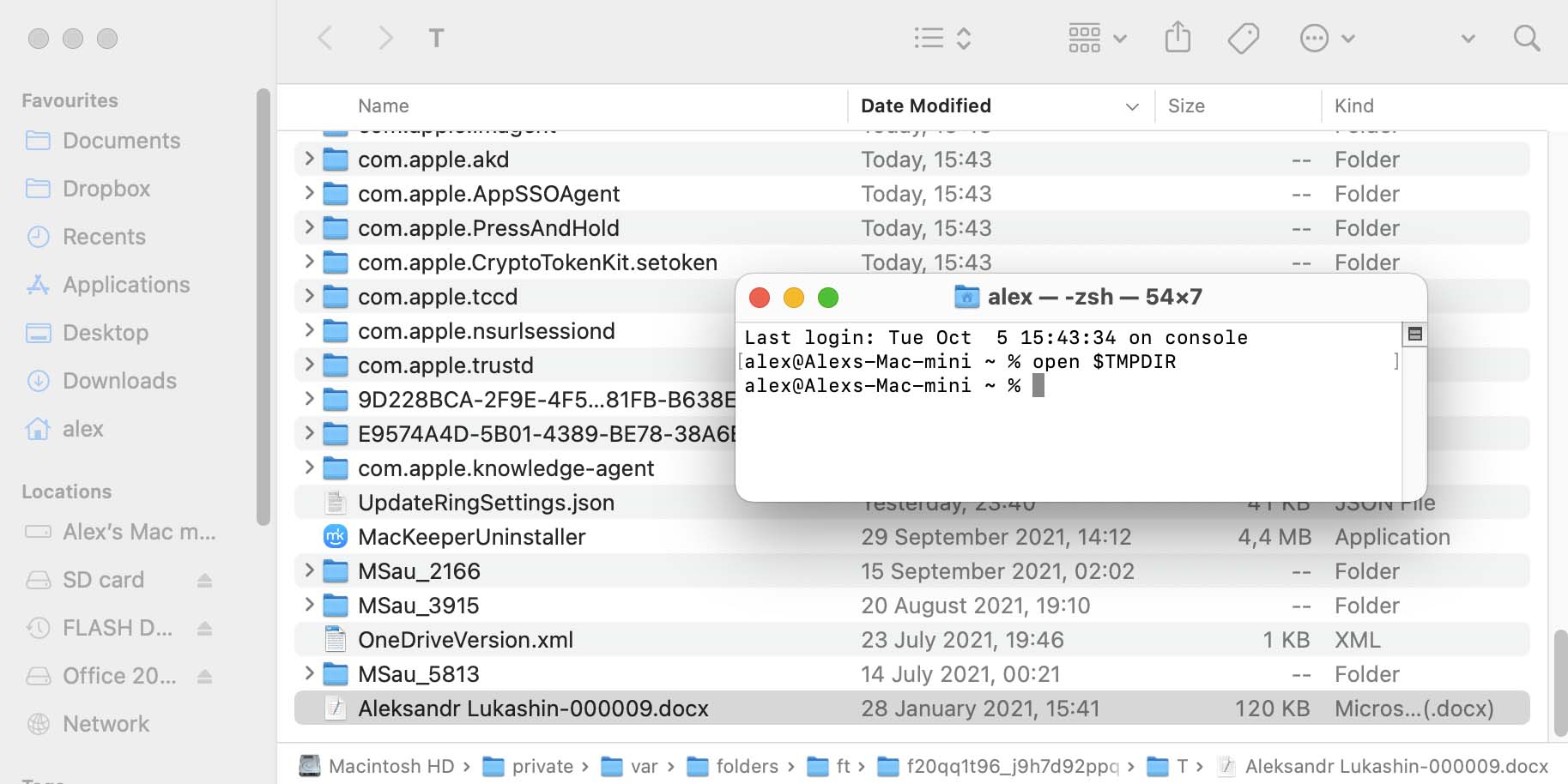This screenshot has width=1568, height=784.
Task: Eject the FLASH drive
Action: click(204, 627)
